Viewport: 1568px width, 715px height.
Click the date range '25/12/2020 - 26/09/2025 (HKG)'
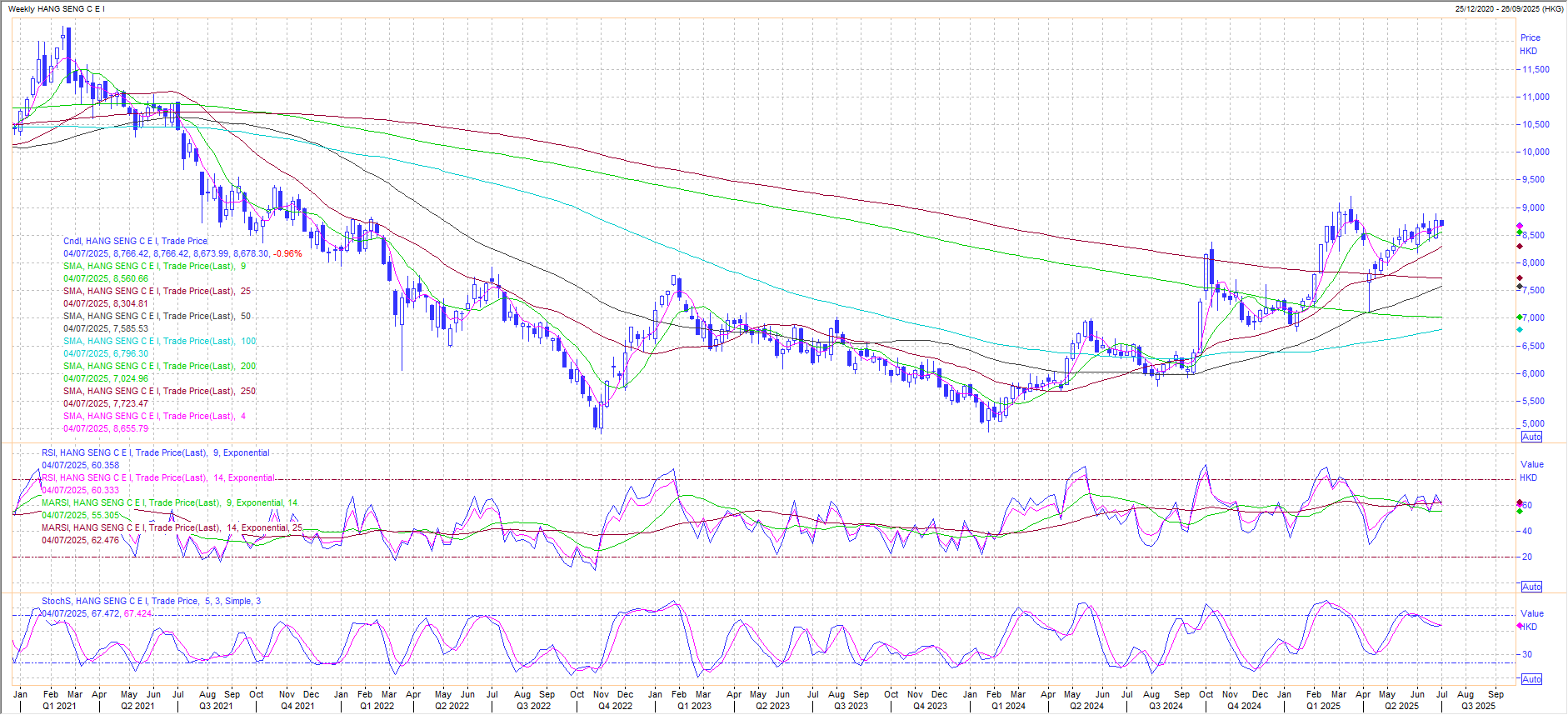click(1509, 8)
